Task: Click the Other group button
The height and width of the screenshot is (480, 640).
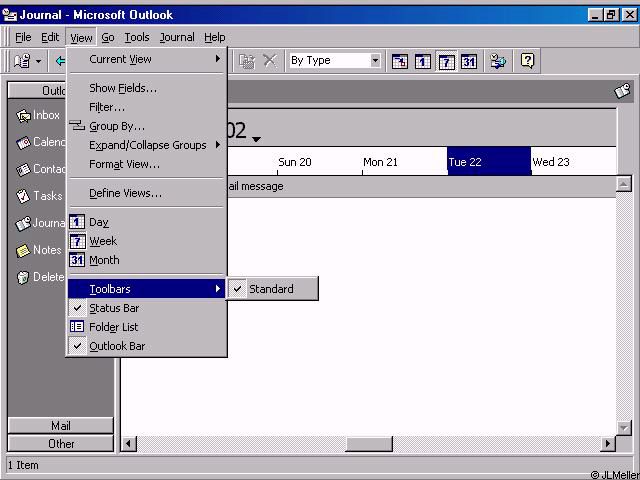Action: pyautogui.click(x=60, y=444)
